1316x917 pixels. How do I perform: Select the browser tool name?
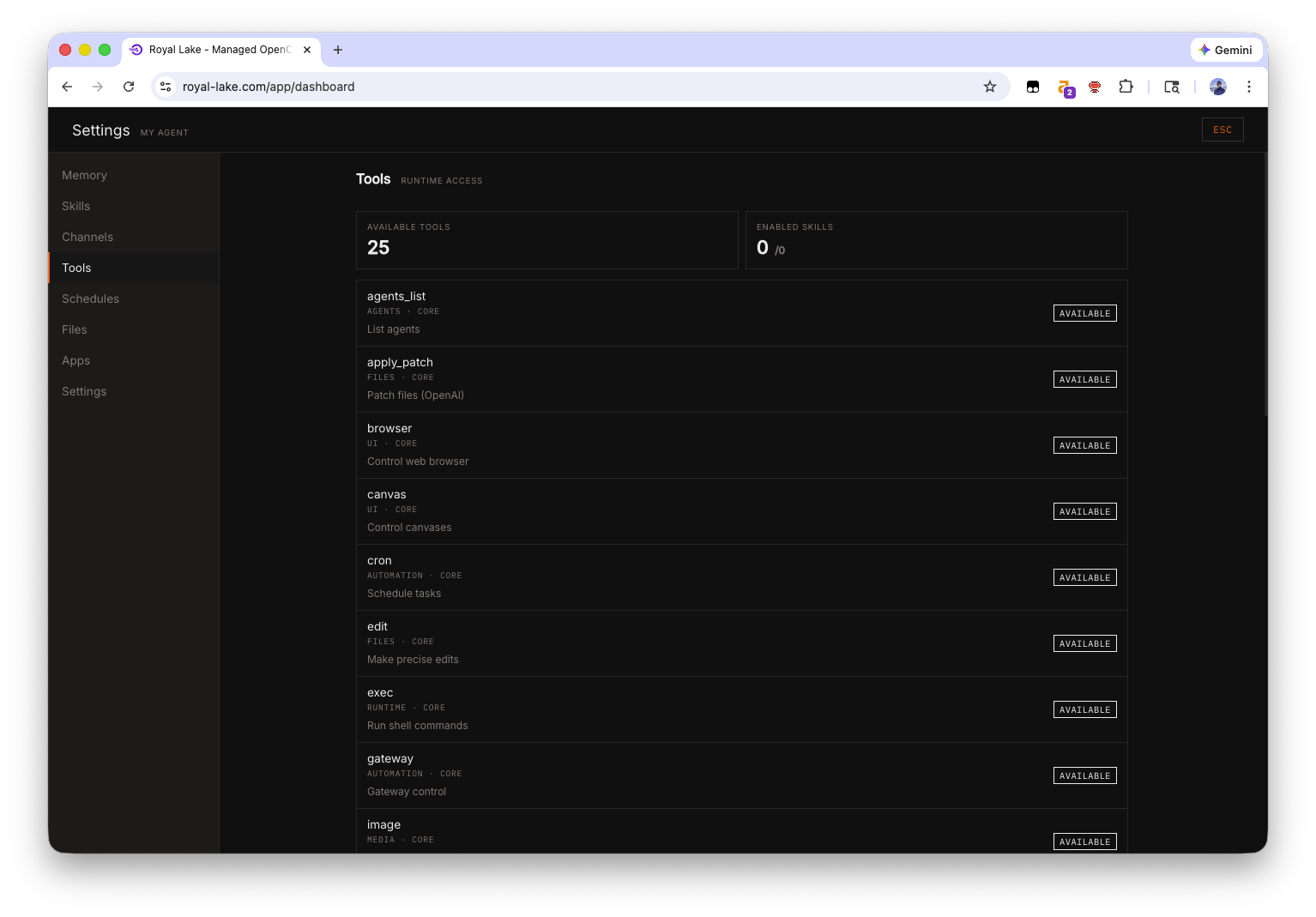(389, 428)
